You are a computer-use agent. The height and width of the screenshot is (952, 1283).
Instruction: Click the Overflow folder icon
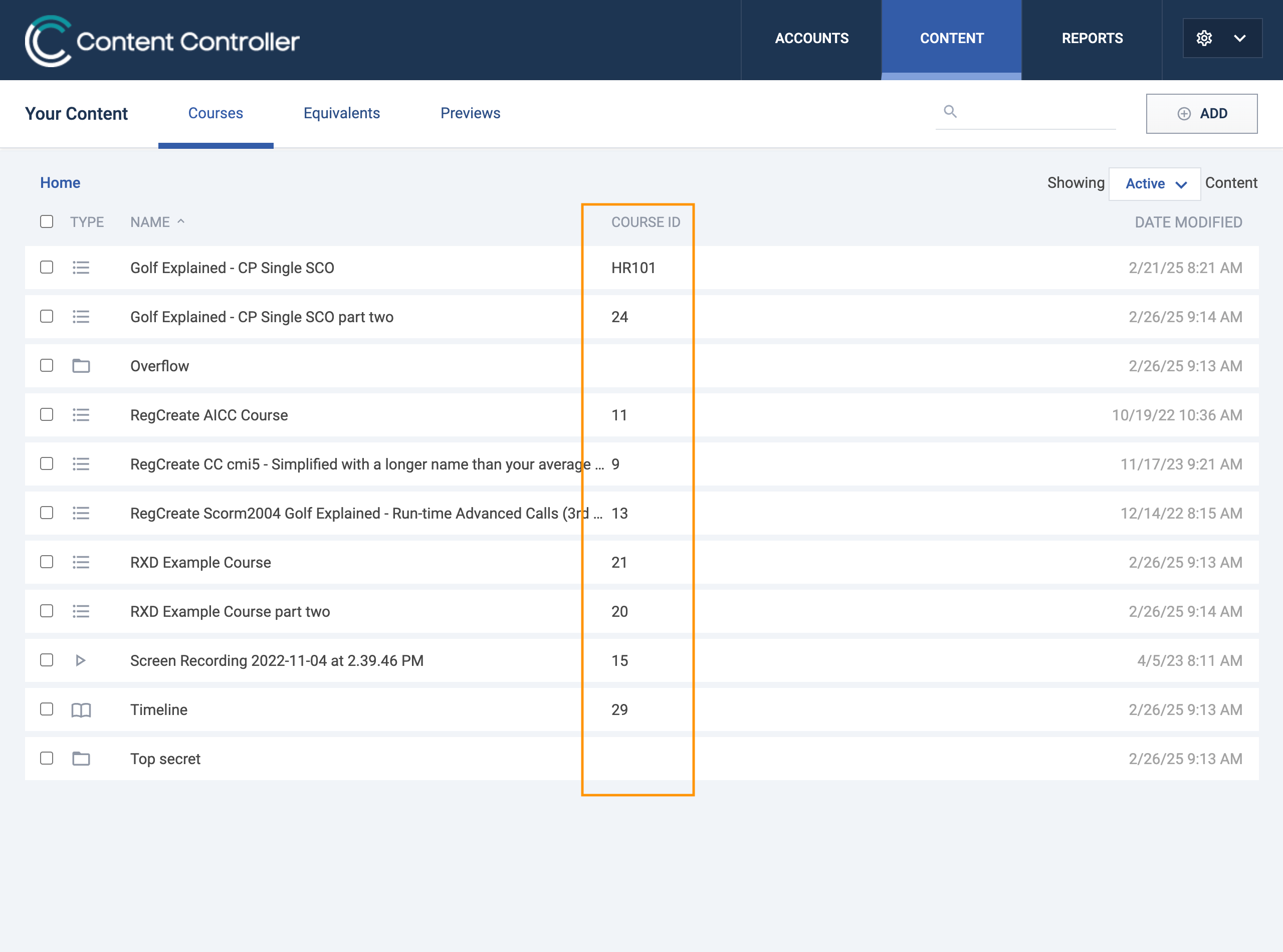click(x=81, y=366)
